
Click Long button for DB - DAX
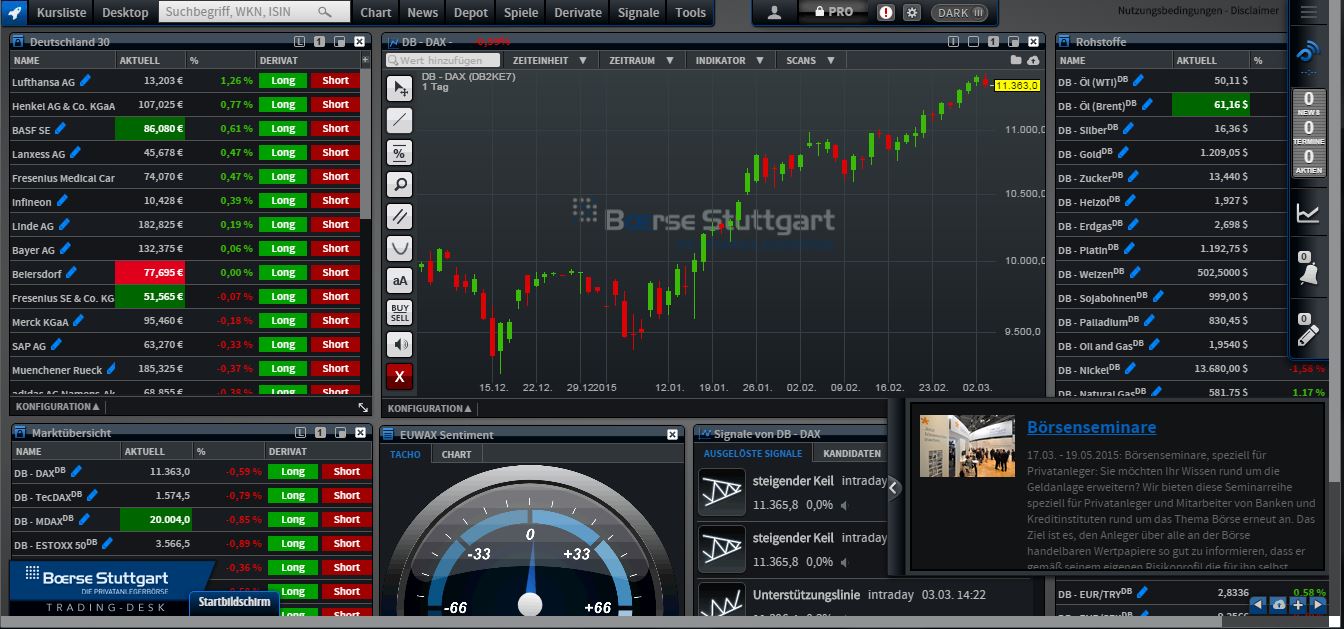[x=293, y=471]
